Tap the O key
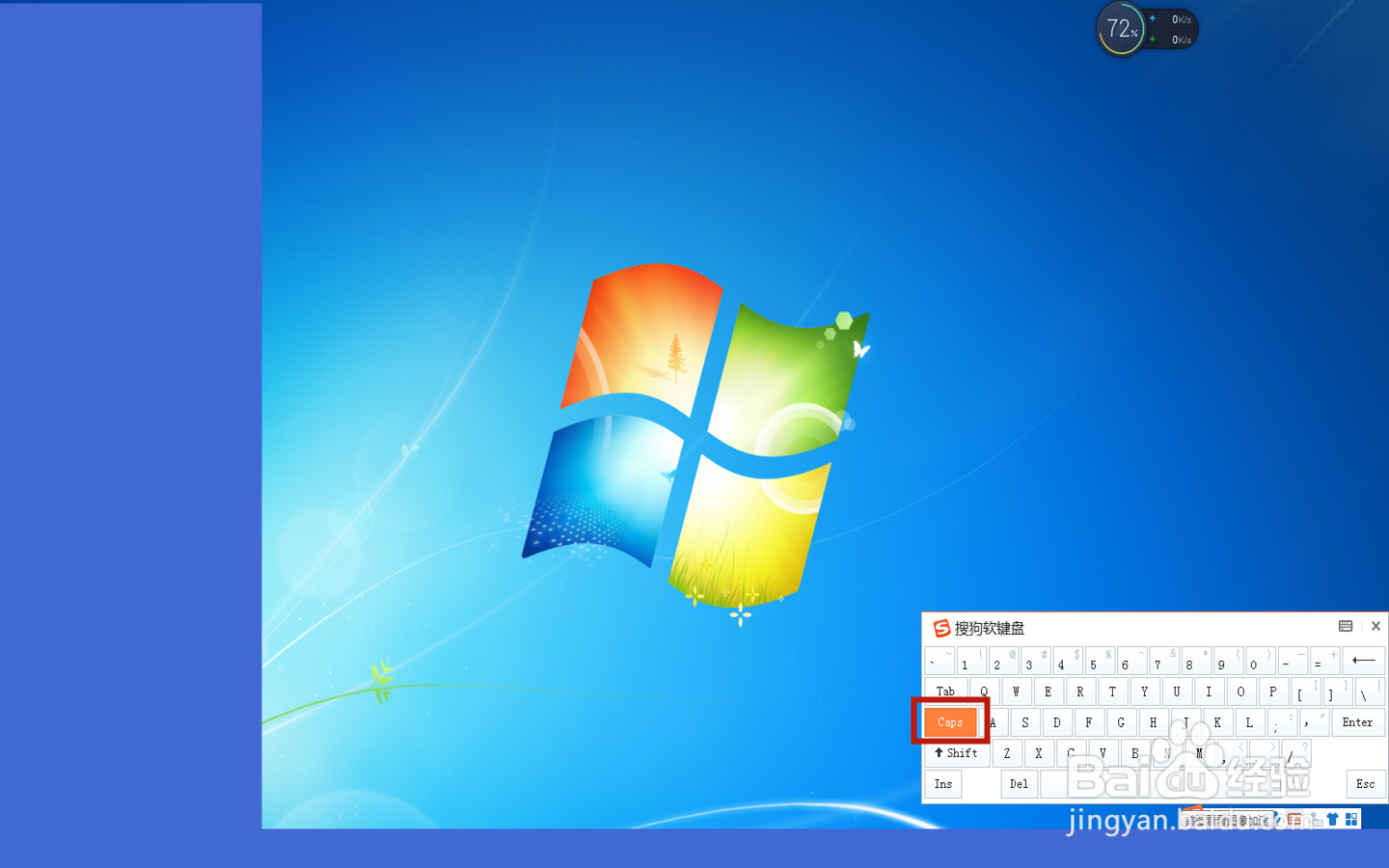This screenshot has width=1389, height=868. (x=1241, y=692)
